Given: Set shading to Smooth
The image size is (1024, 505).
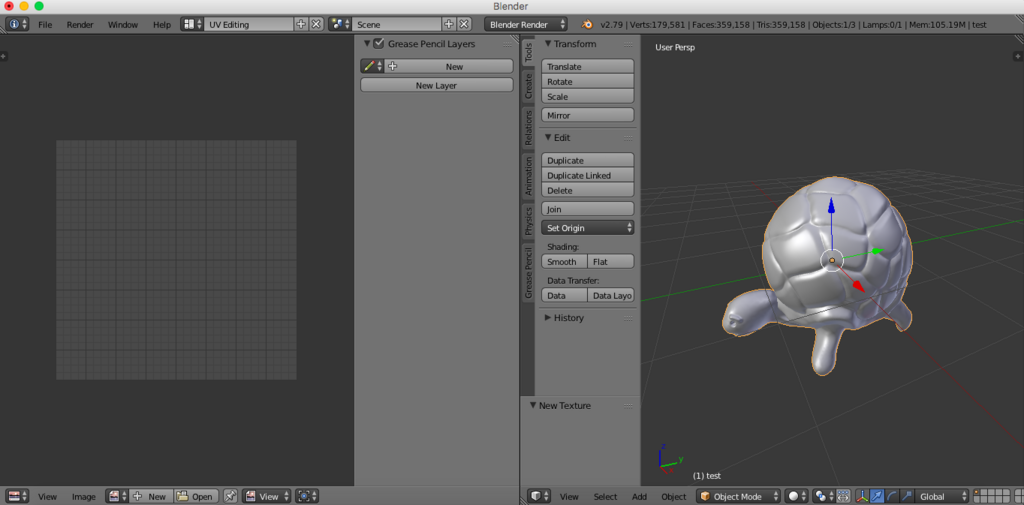Looking at the screenshot, I should tap(564, 261).
